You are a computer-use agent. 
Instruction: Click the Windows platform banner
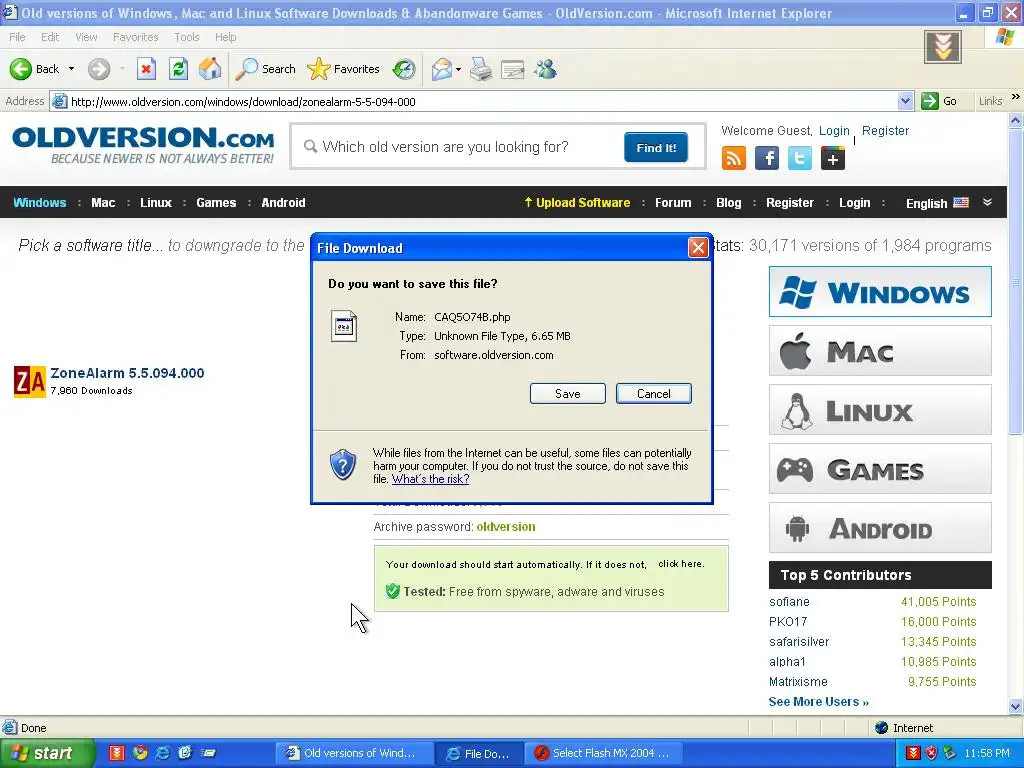[x=880, y=291]
